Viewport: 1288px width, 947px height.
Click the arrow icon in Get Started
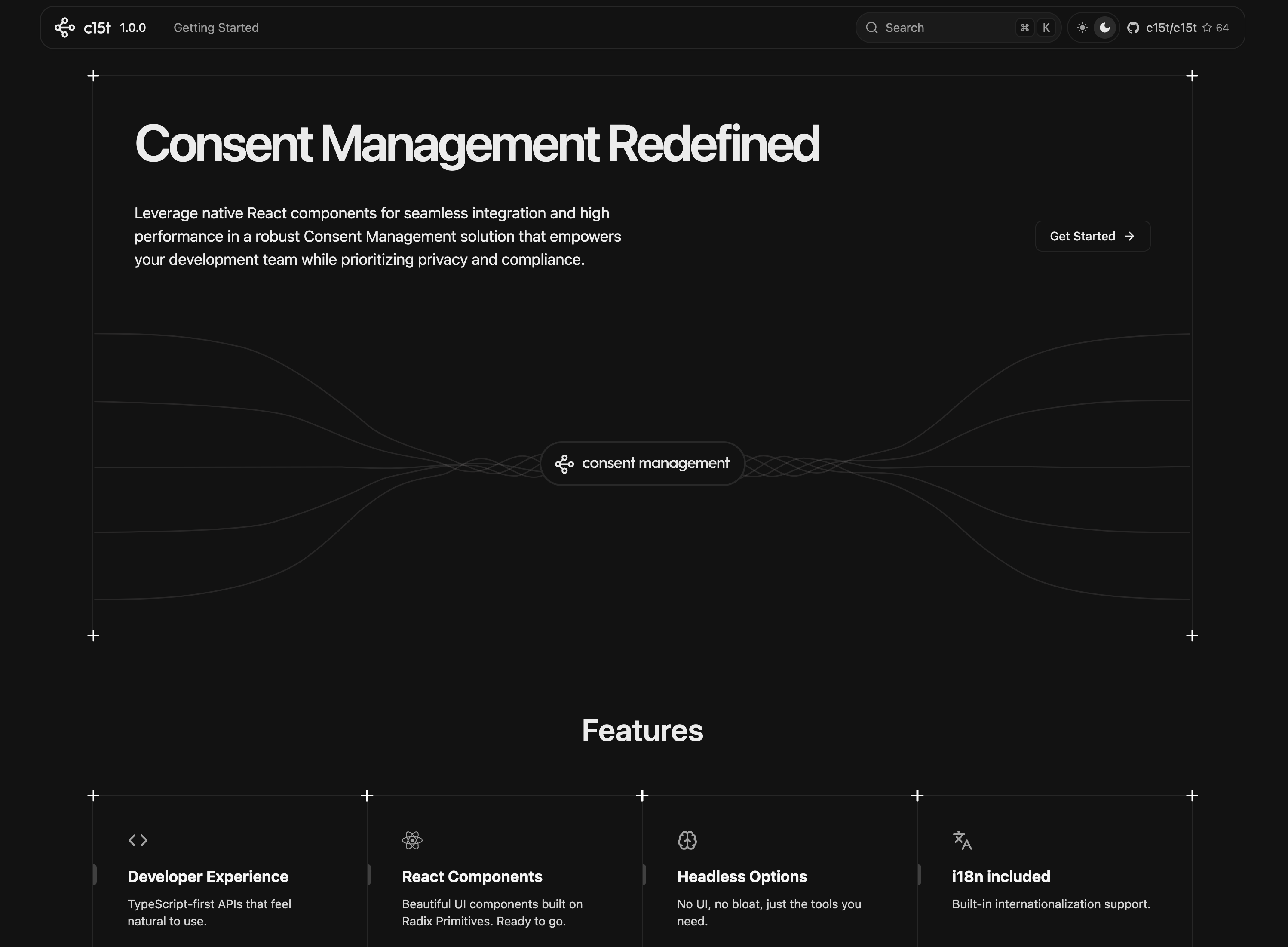[1129, 236]
